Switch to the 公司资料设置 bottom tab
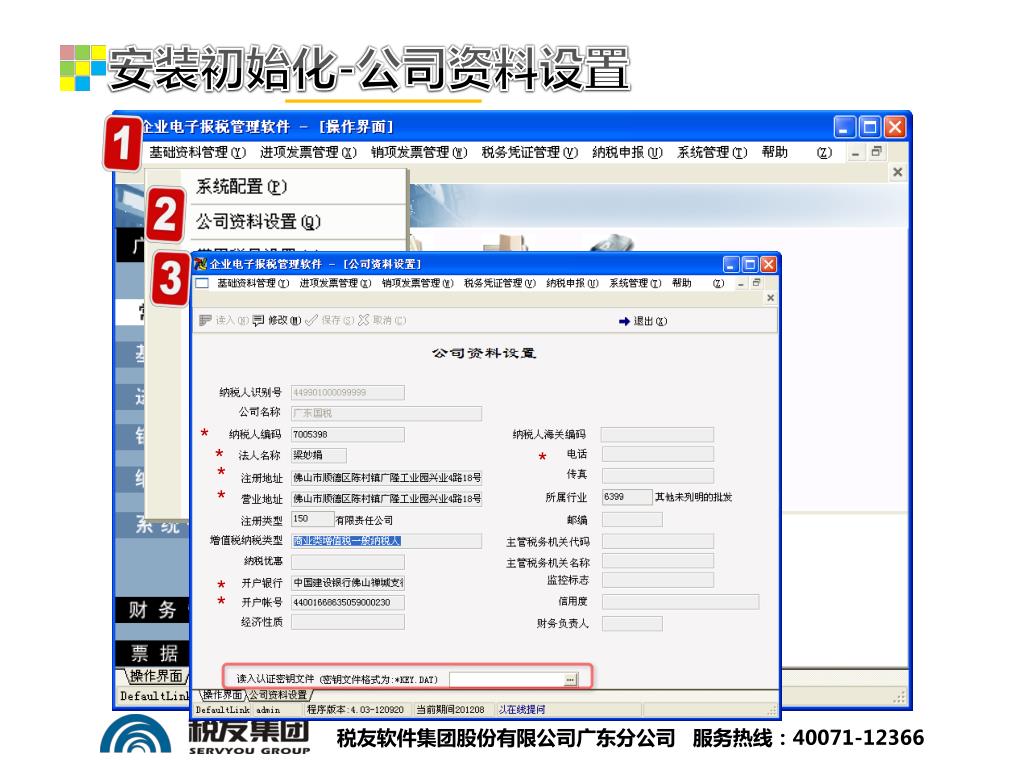Viewport: 1024px width, 768px height. pos(279,695)
